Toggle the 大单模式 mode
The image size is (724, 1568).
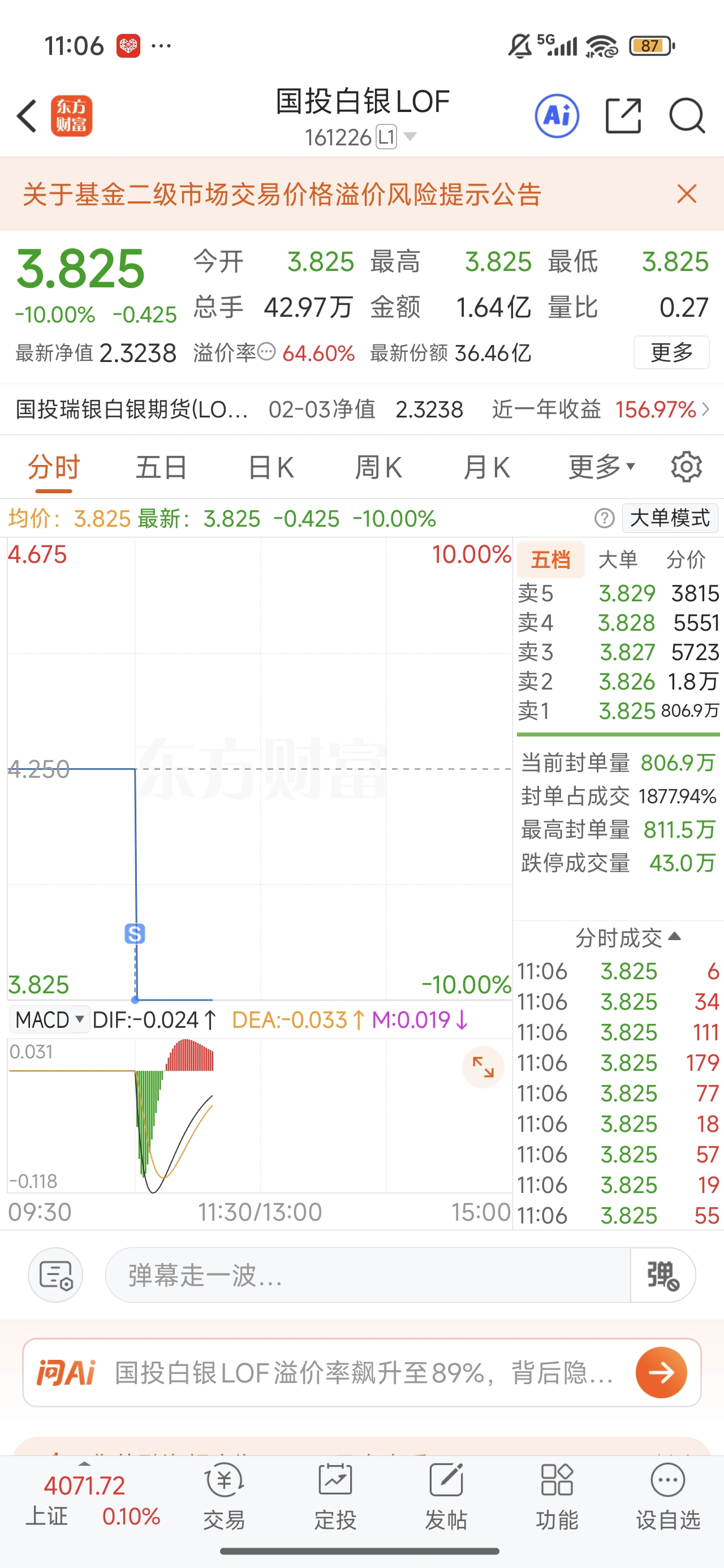point(670,518)
